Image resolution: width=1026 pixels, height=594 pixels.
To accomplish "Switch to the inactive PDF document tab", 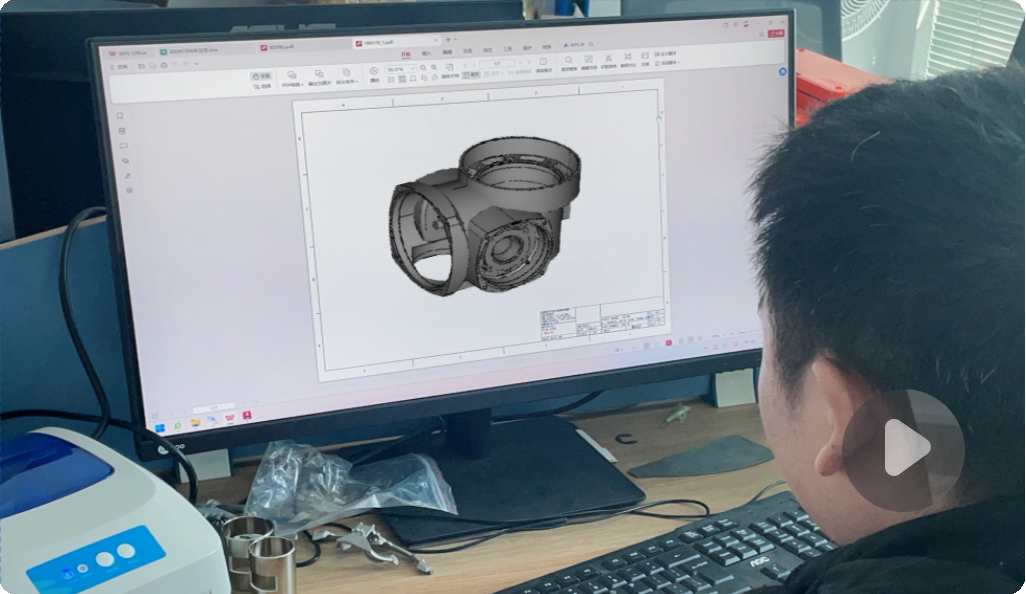I will pyautogui.click(x=301, y=47).
